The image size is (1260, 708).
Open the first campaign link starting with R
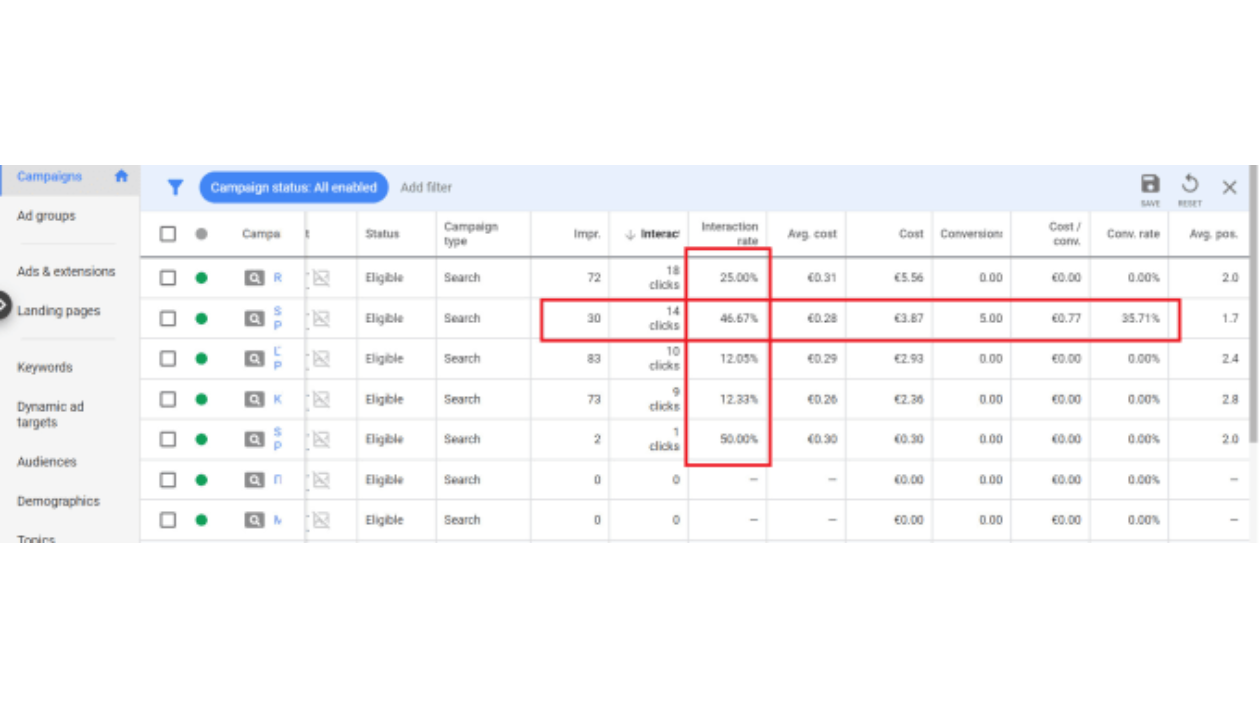click(278, 278)
